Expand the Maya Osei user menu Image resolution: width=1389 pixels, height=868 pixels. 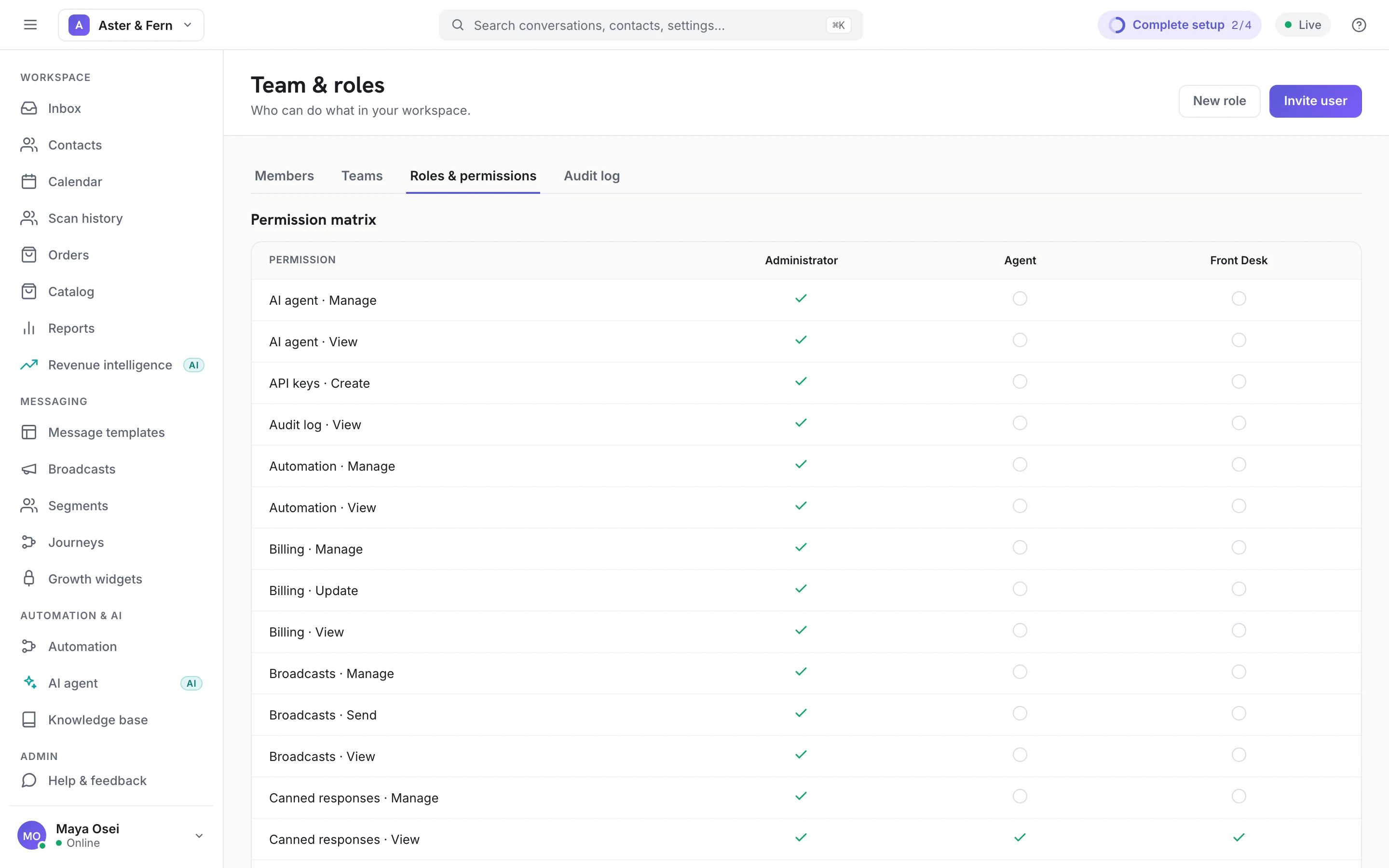(x=111, y=835)
